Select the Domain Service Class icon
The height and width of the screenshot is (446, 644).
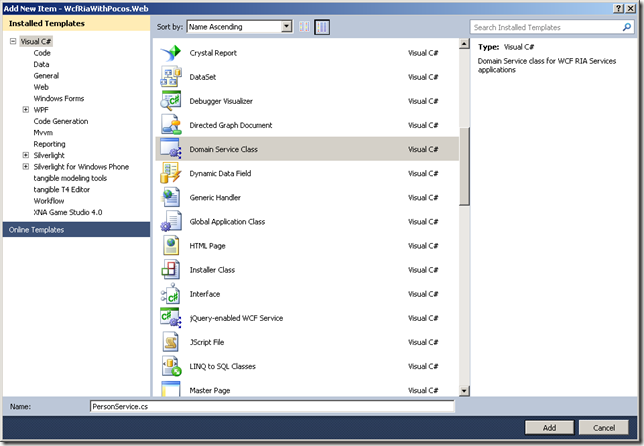click(x=171, y=149)
